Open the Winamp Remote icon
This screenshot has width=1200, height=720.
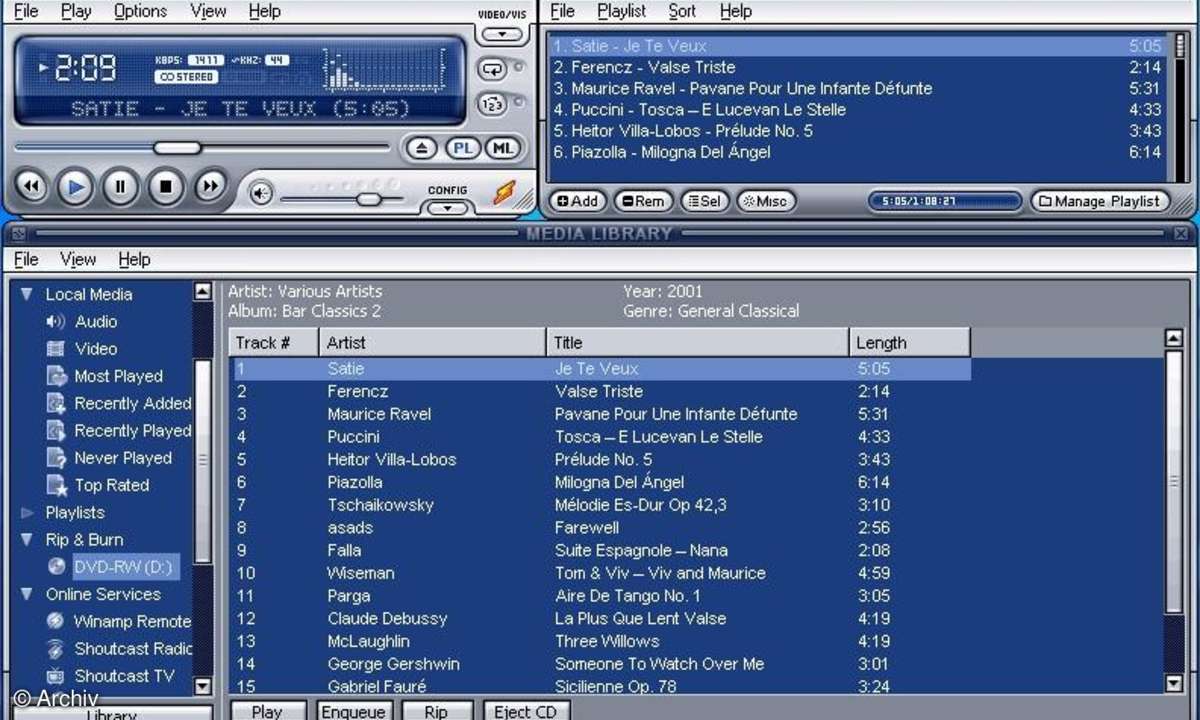[x=56, y=621]
